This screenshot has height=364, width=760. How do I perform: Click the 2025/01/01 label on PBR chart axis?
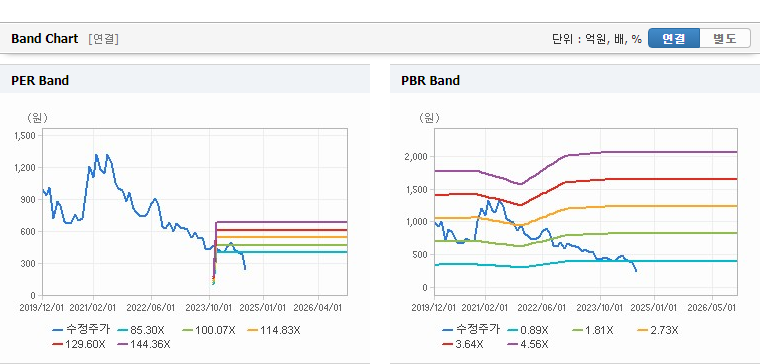[x=654, y=307]
